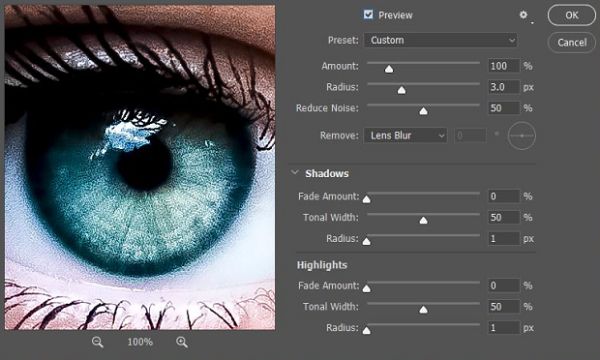The width and height of the screenshot is (600, 360).
Task: Click the Amount label
Action: [340, 66]
